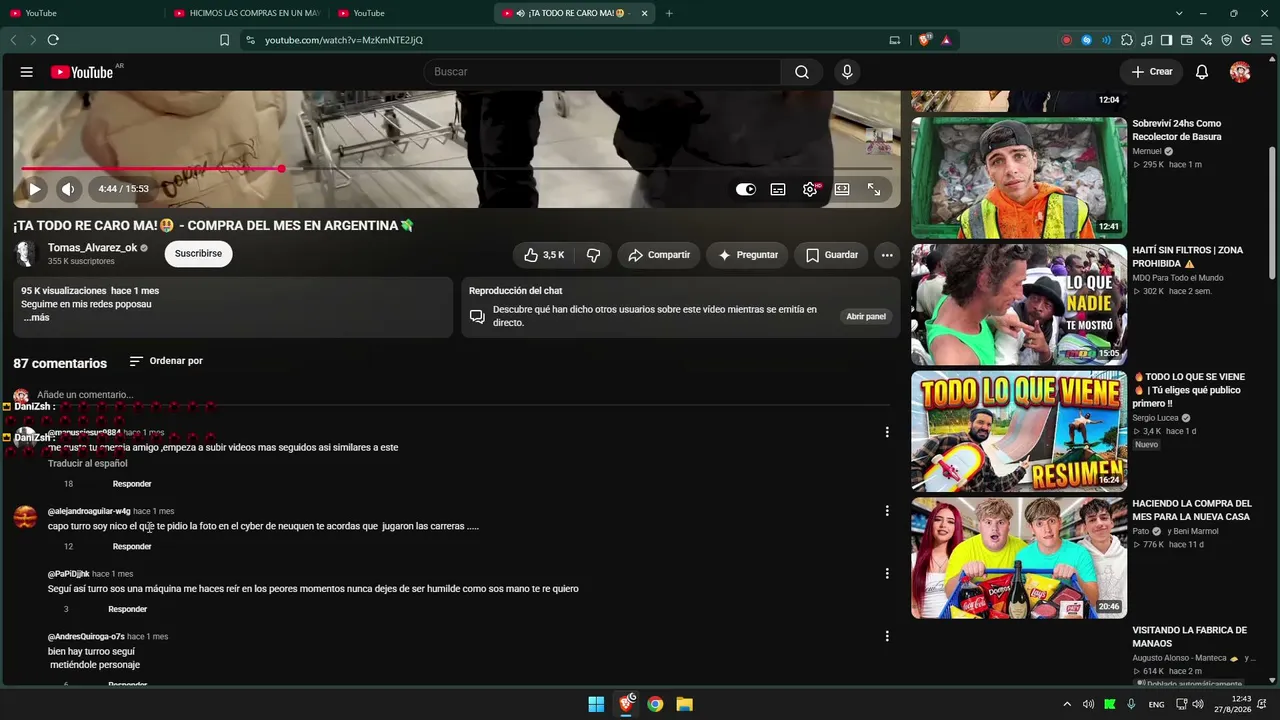Switch to HICIMOS LAS COMPRAS tab
1280x720 pixels.
coord(246,13)
